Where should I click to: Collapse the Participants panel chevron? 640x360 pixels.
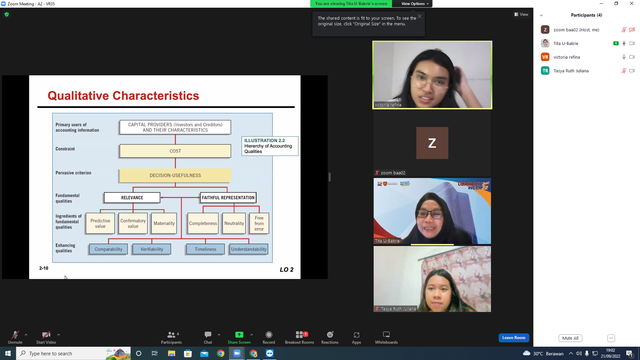click(542, 15)
